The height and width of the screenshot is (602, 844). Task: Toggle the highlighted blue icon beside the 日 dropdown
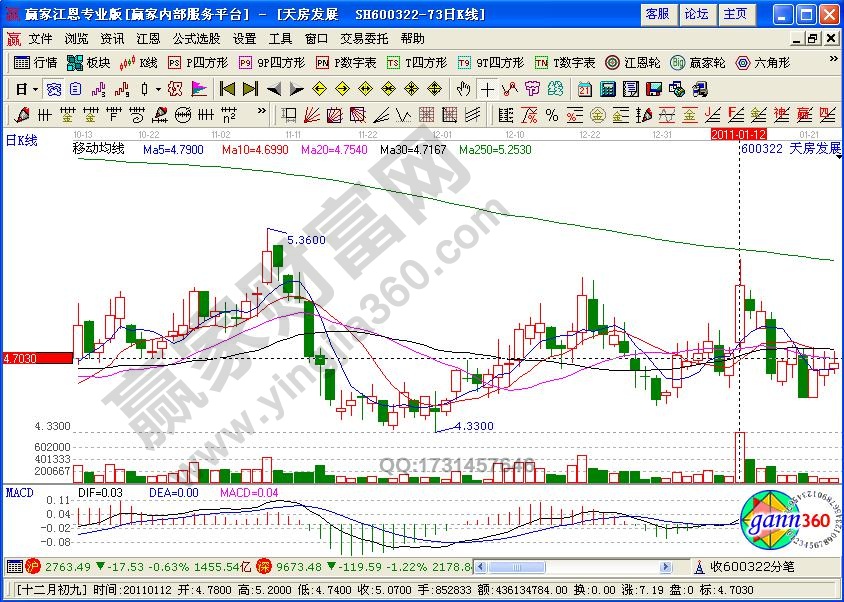52,89
